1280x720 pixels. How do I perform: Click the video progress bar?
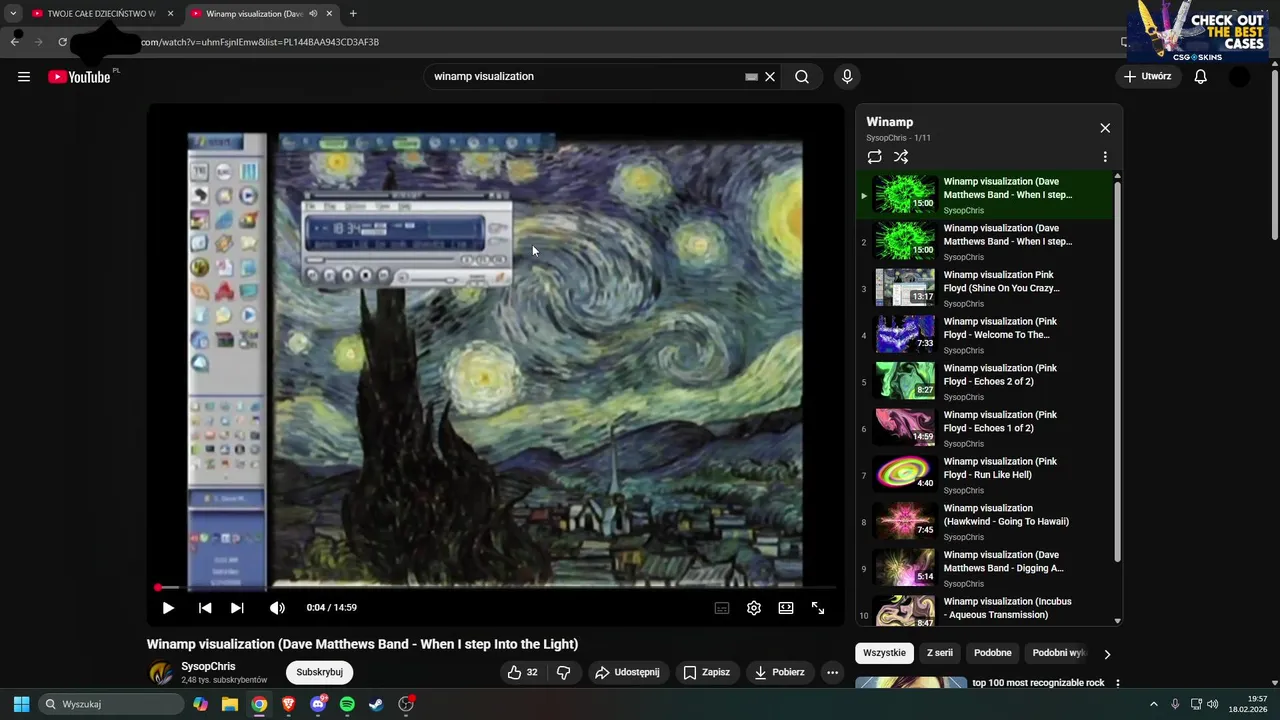tap(496, 588)
